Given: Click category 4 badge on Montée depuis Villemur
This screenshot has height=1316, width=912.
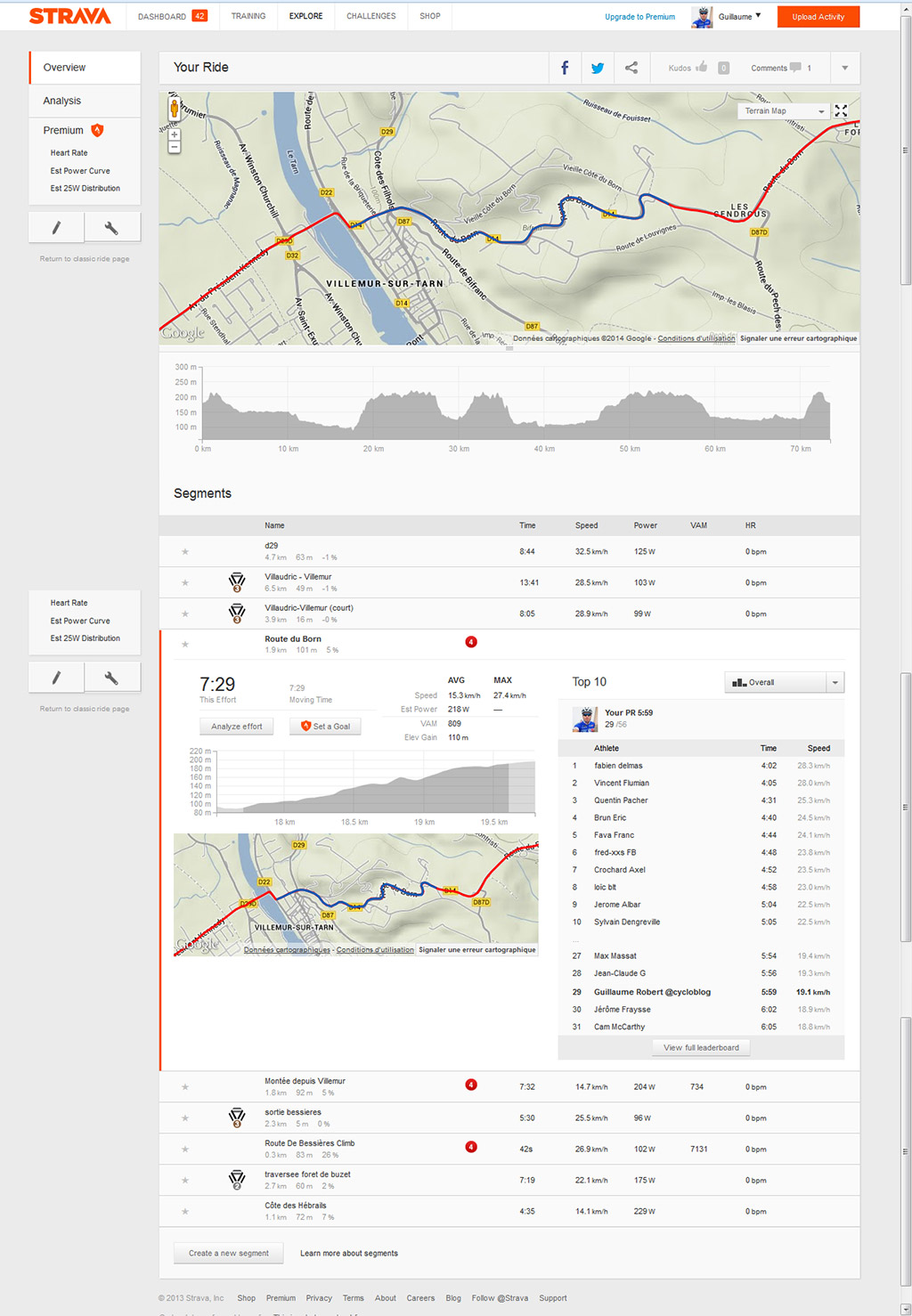Looking at the screenshot, I should coord(471,1084).
